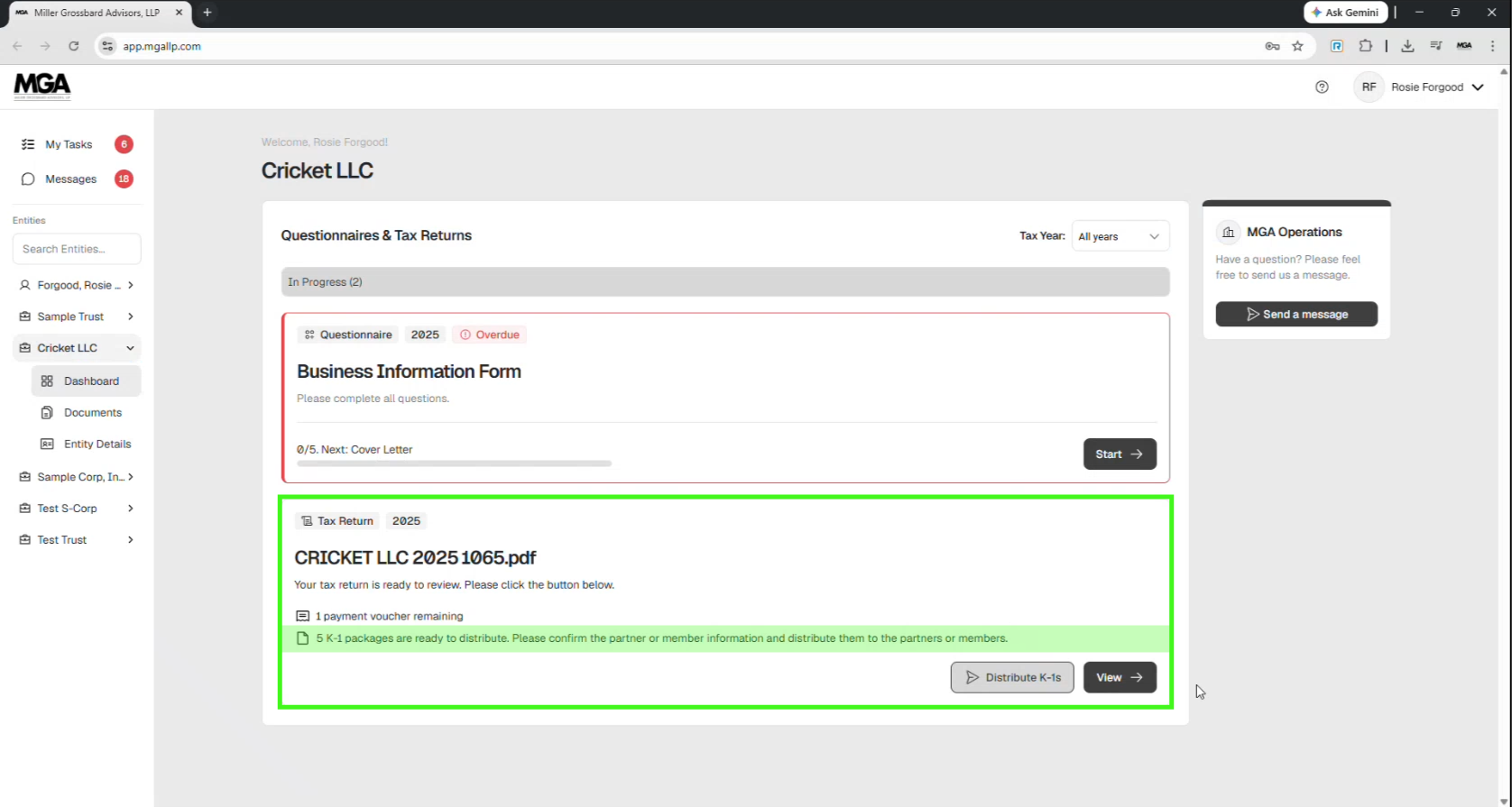The height and width of the screenshot is (807, 1512).
Task: Select the Test S-Corp entity
Action: coord(67,509)
